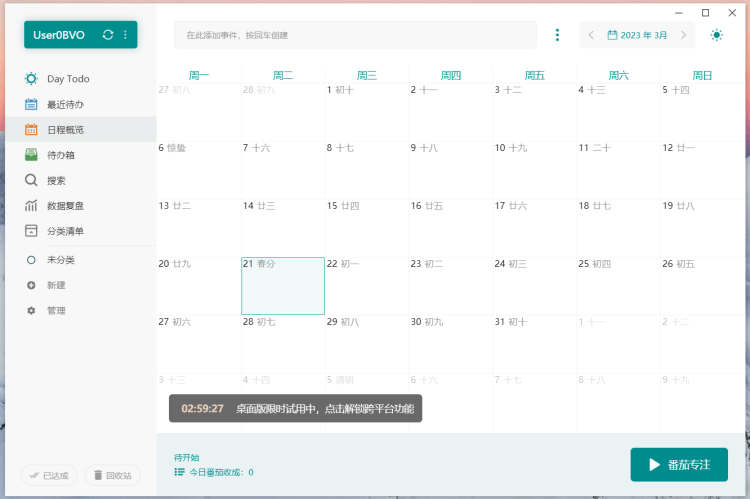
Task: Toggle light/dark theme sun icon
Action: tap(716, 35)
